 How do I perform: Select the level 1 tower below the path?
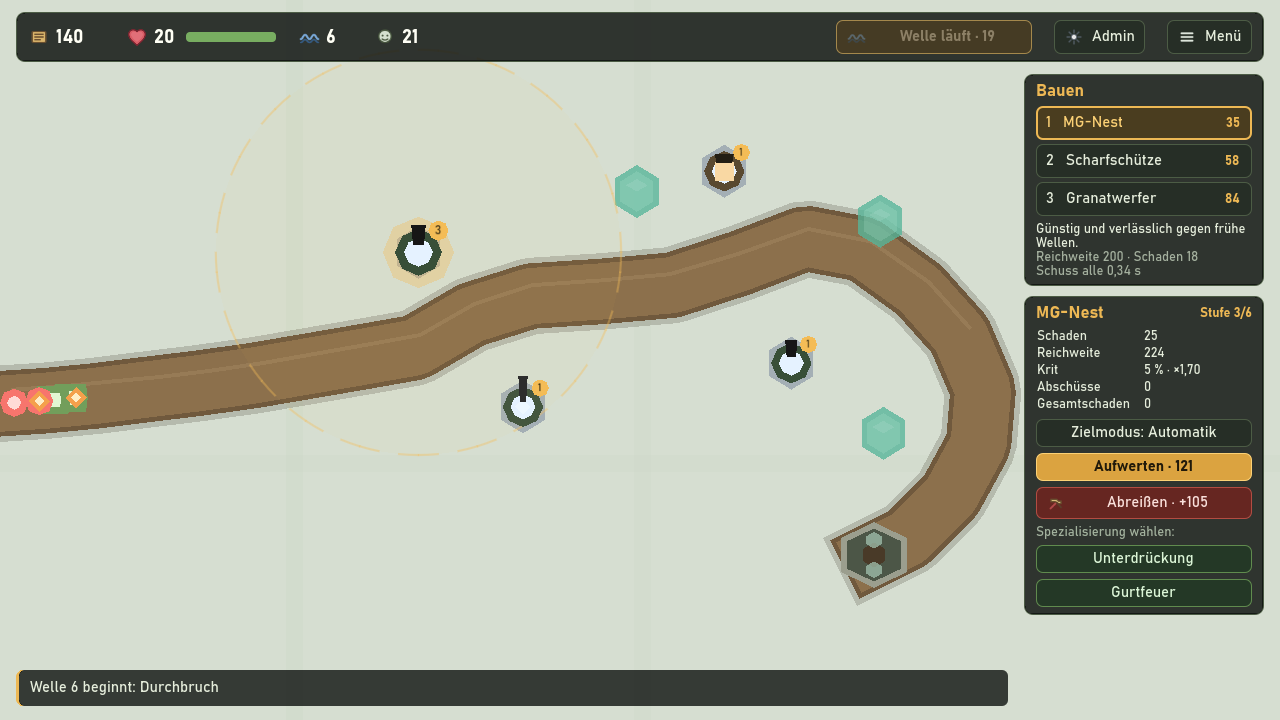click(523, 405)
